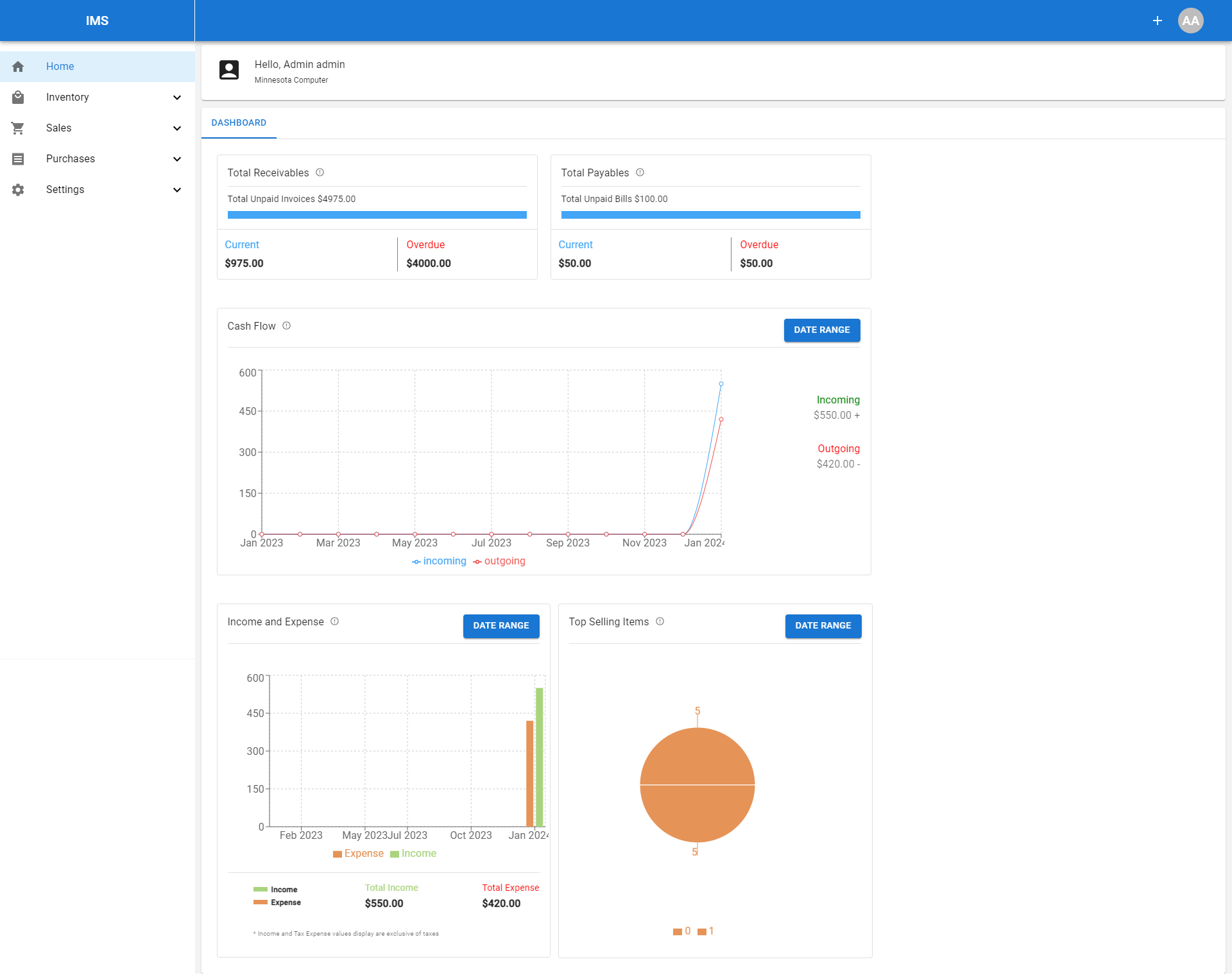This screenshot has width=1232, height=980.
Task: Click the Payables 'Current' label
Action: tap(576, 245)
